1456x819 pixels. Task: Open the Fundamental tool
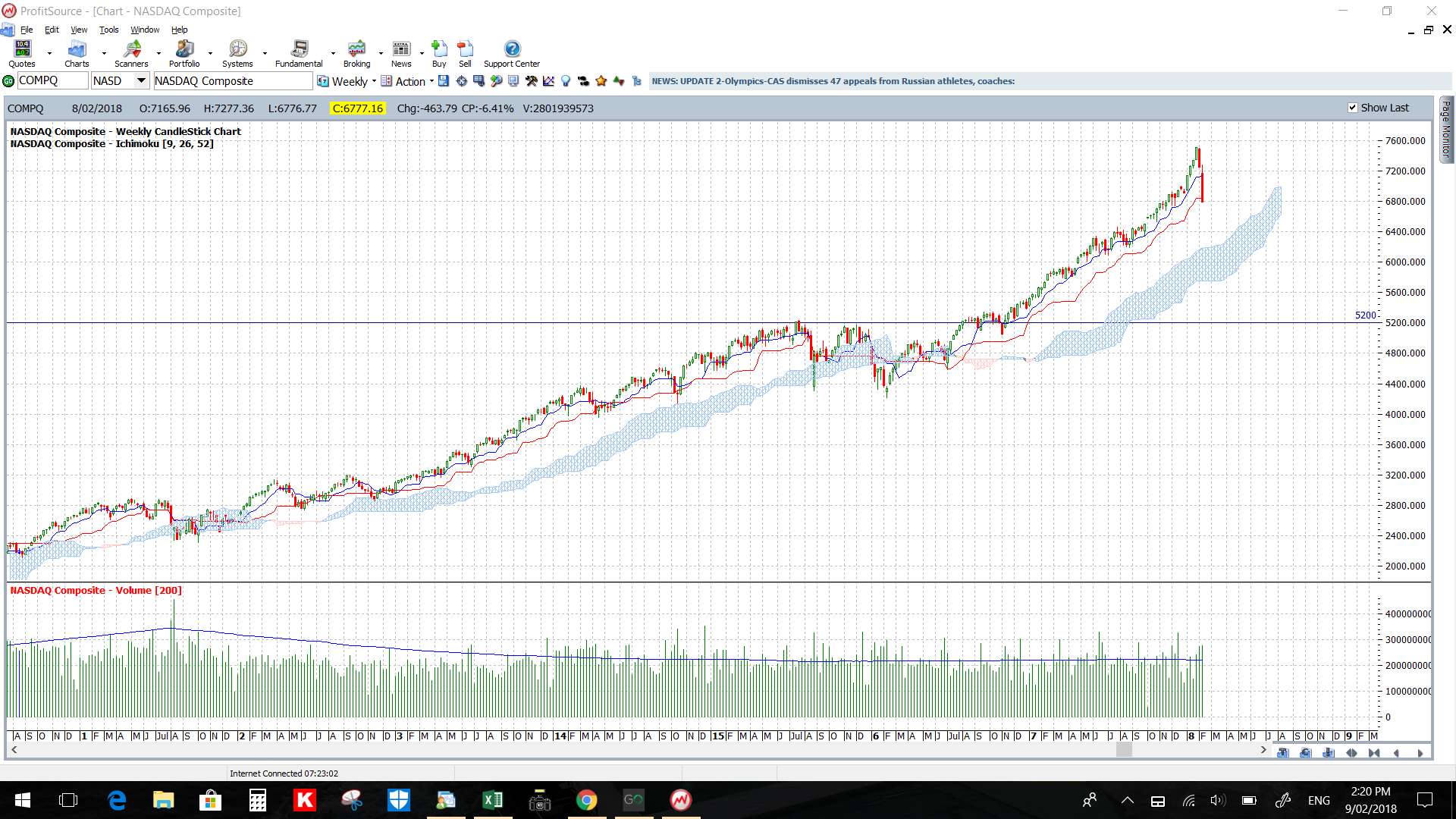[x=299, y=54]
